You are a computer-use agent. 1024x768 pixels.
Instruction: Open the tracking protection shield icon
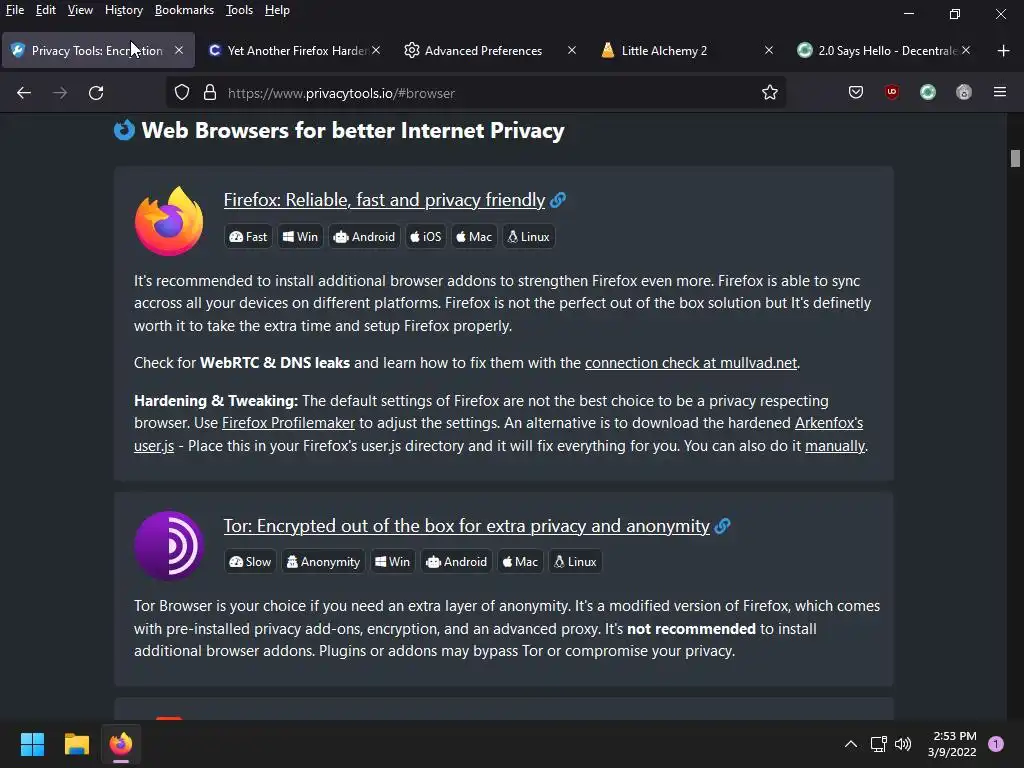tap(182, 93)
